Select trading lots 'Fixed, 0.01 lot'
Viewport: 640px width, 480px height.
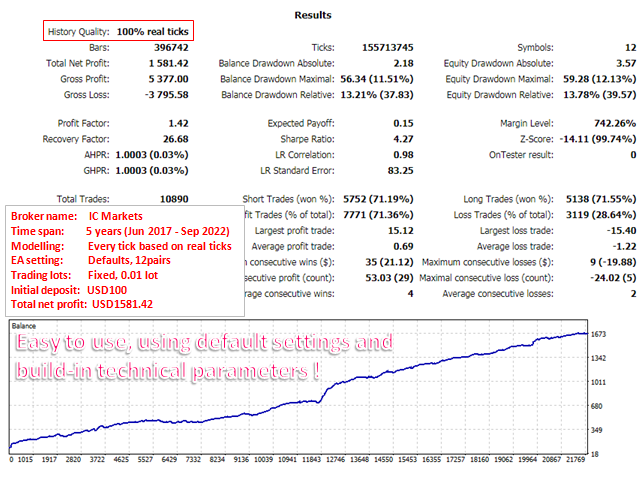(123, 276)
